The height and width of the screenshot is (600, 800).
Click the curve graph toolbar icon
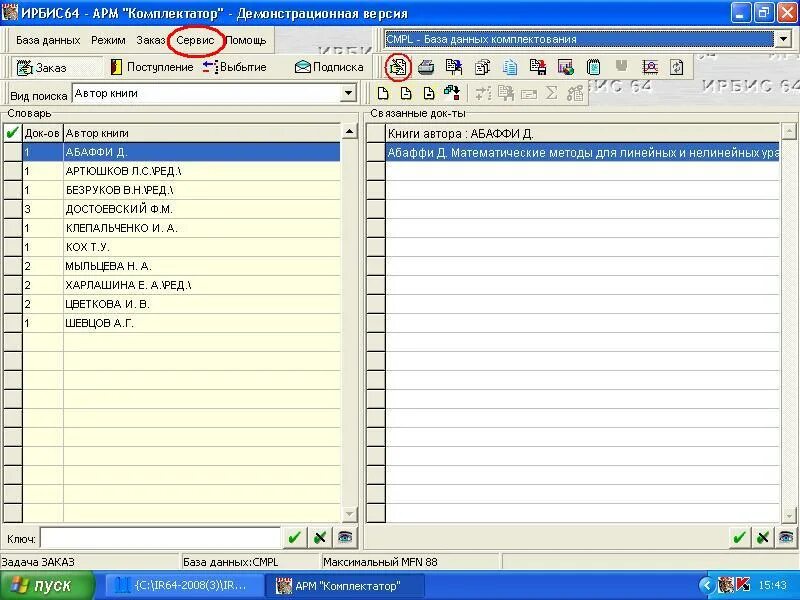pos(649,67)
